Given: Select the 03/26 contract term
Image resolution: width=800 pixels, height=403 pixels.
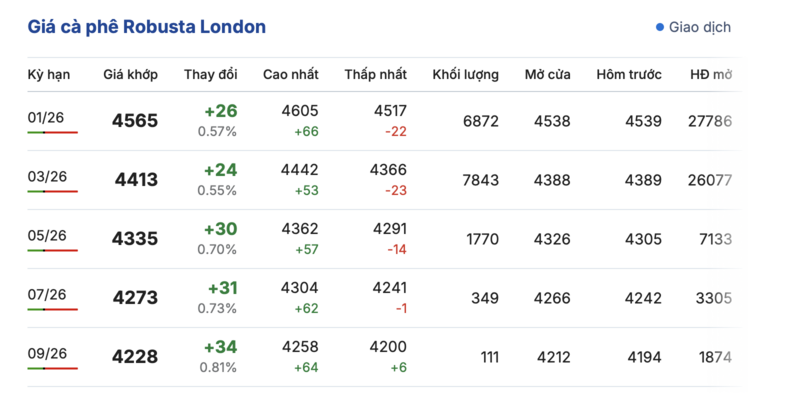Looking at the screenshot, I should pos(47,176).
